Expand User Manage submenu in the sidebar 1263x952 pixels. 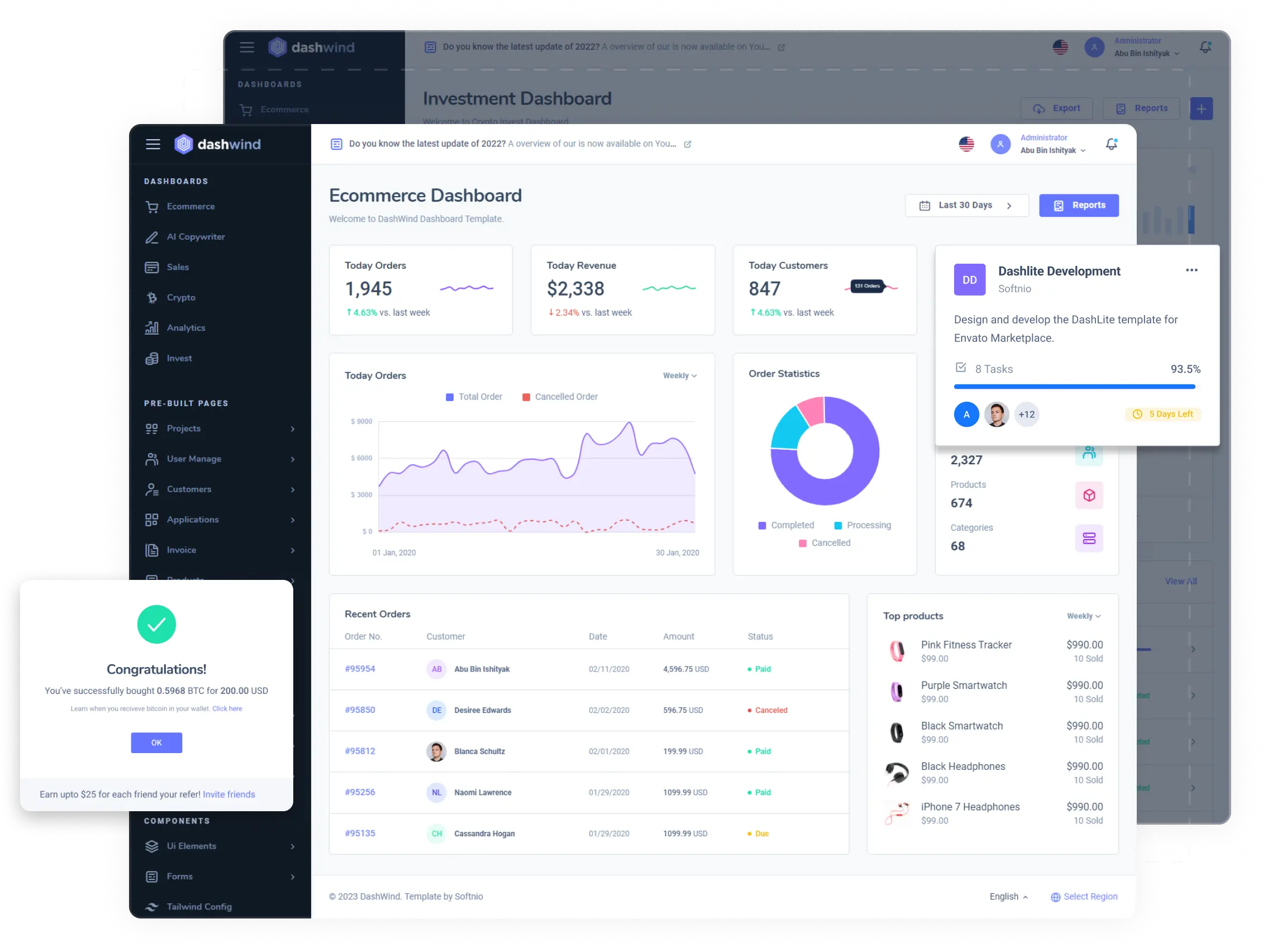(x=220, y=459)
